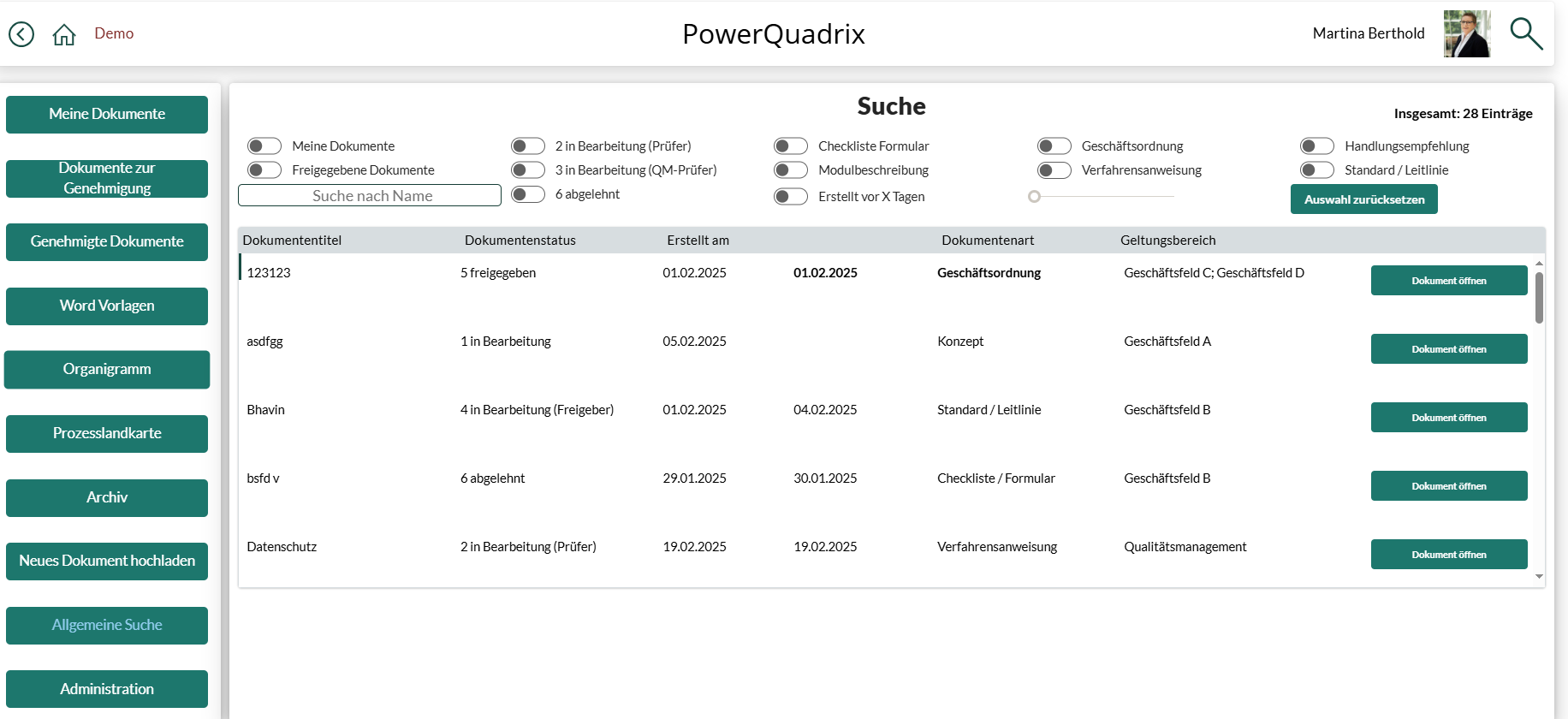
Task: Click Martina Berthold profile photo
Action: (x=1467, y=34)
